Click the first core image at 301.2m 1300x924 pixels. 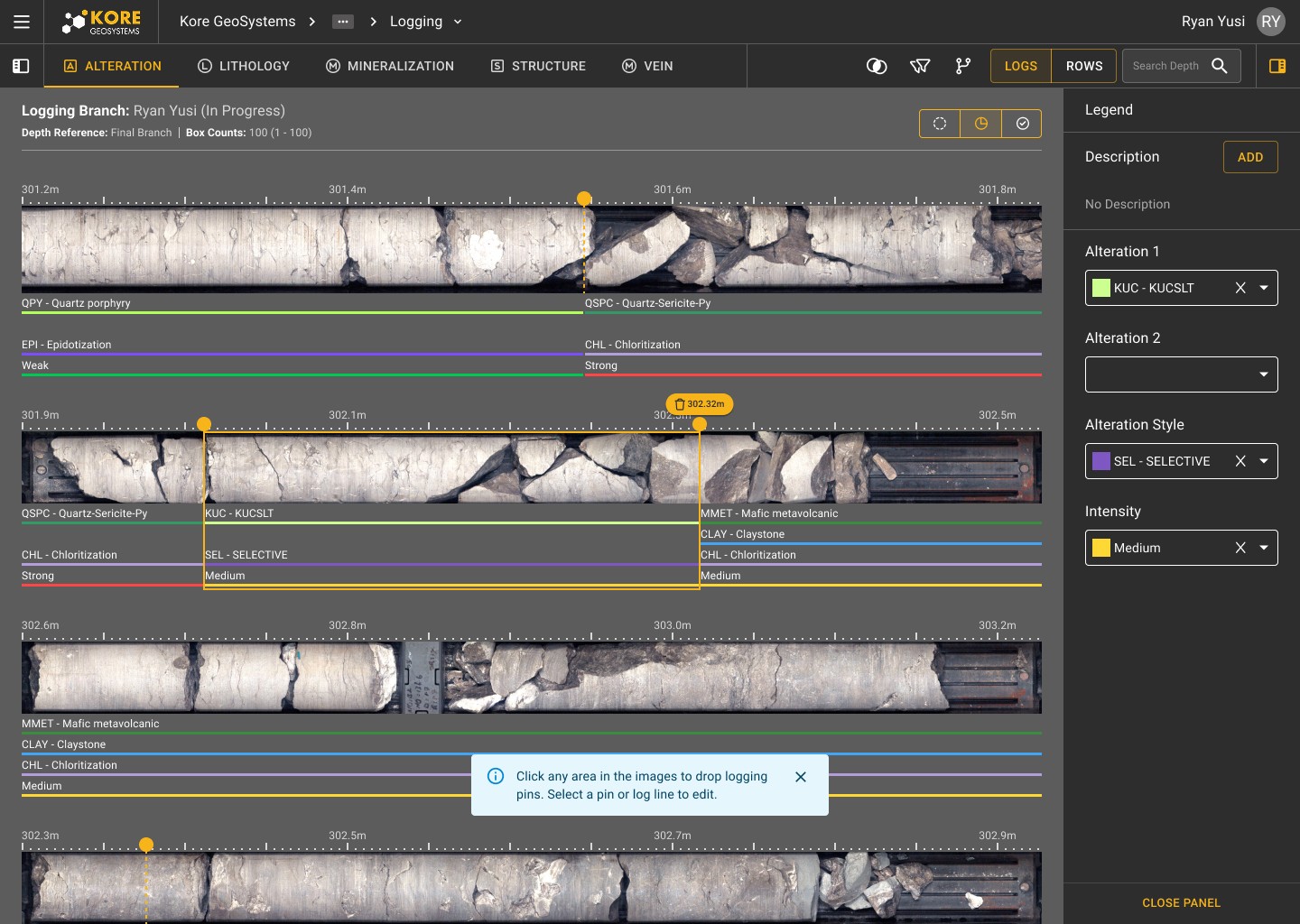tap(532, 249)
